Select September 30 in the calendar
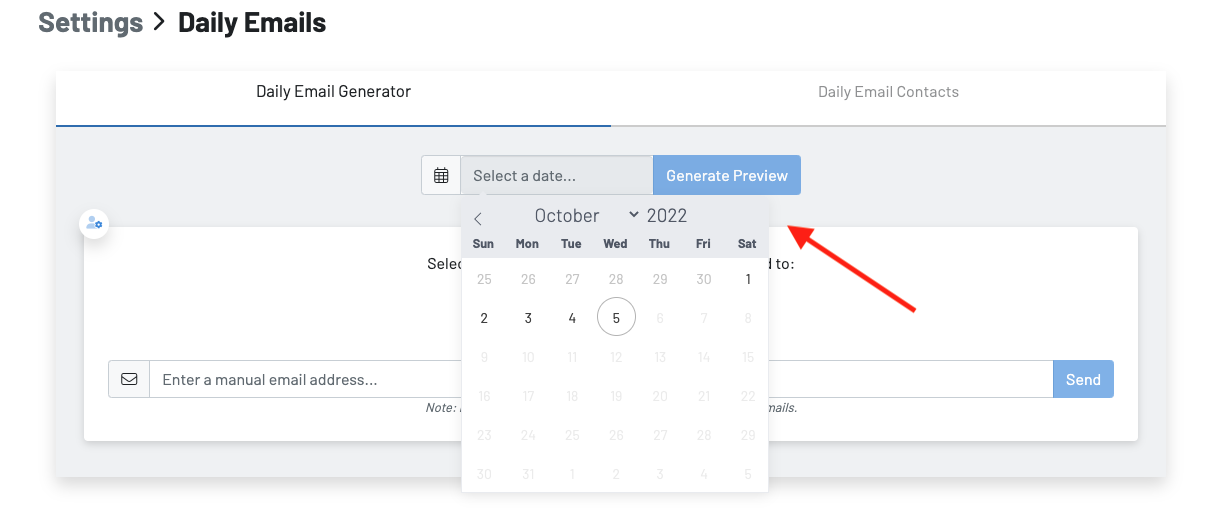1220x521 pixels. [x=704, y=280]
